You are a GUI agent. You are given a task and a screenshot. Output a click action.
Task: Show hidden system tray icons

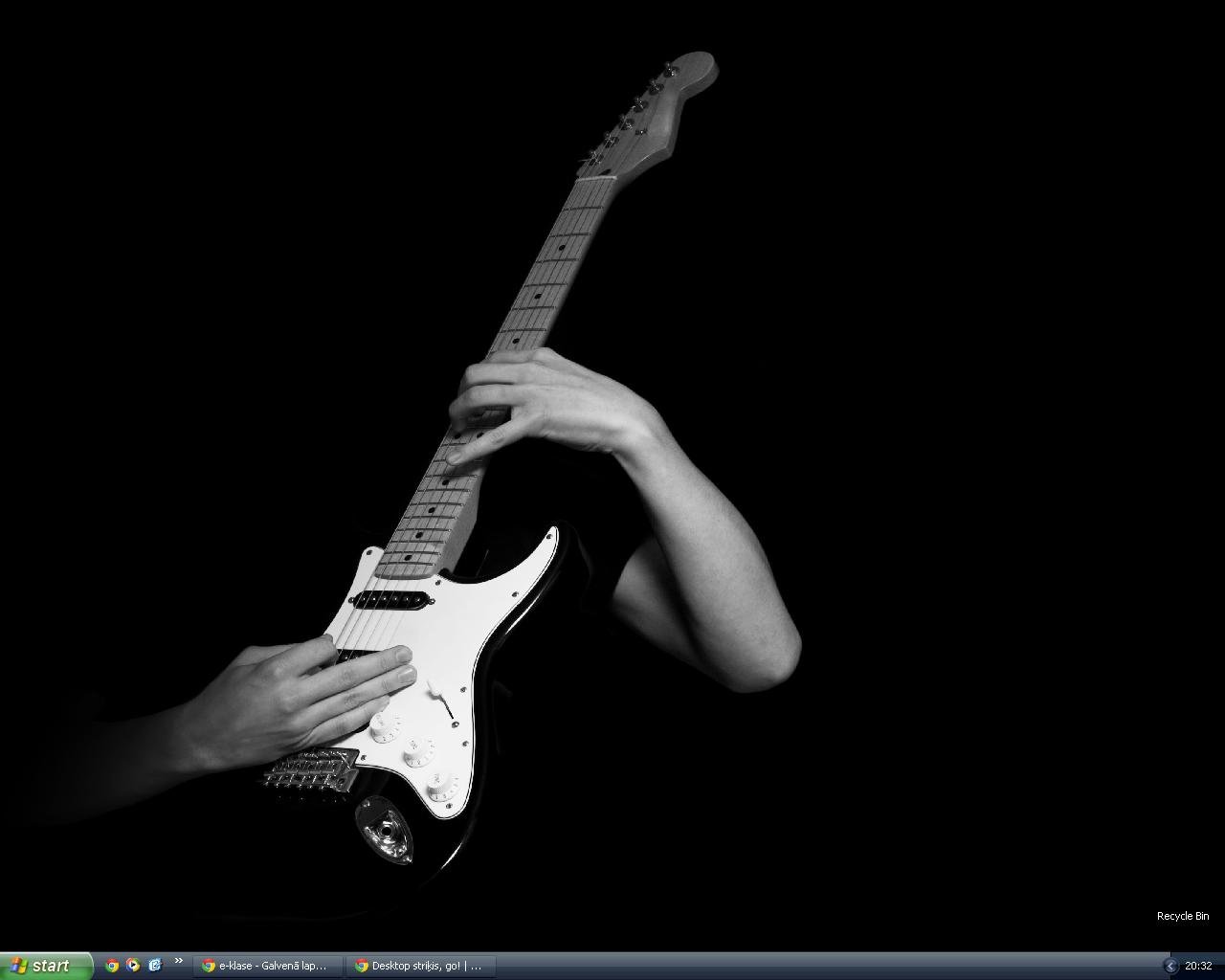tap(1169, 966)
